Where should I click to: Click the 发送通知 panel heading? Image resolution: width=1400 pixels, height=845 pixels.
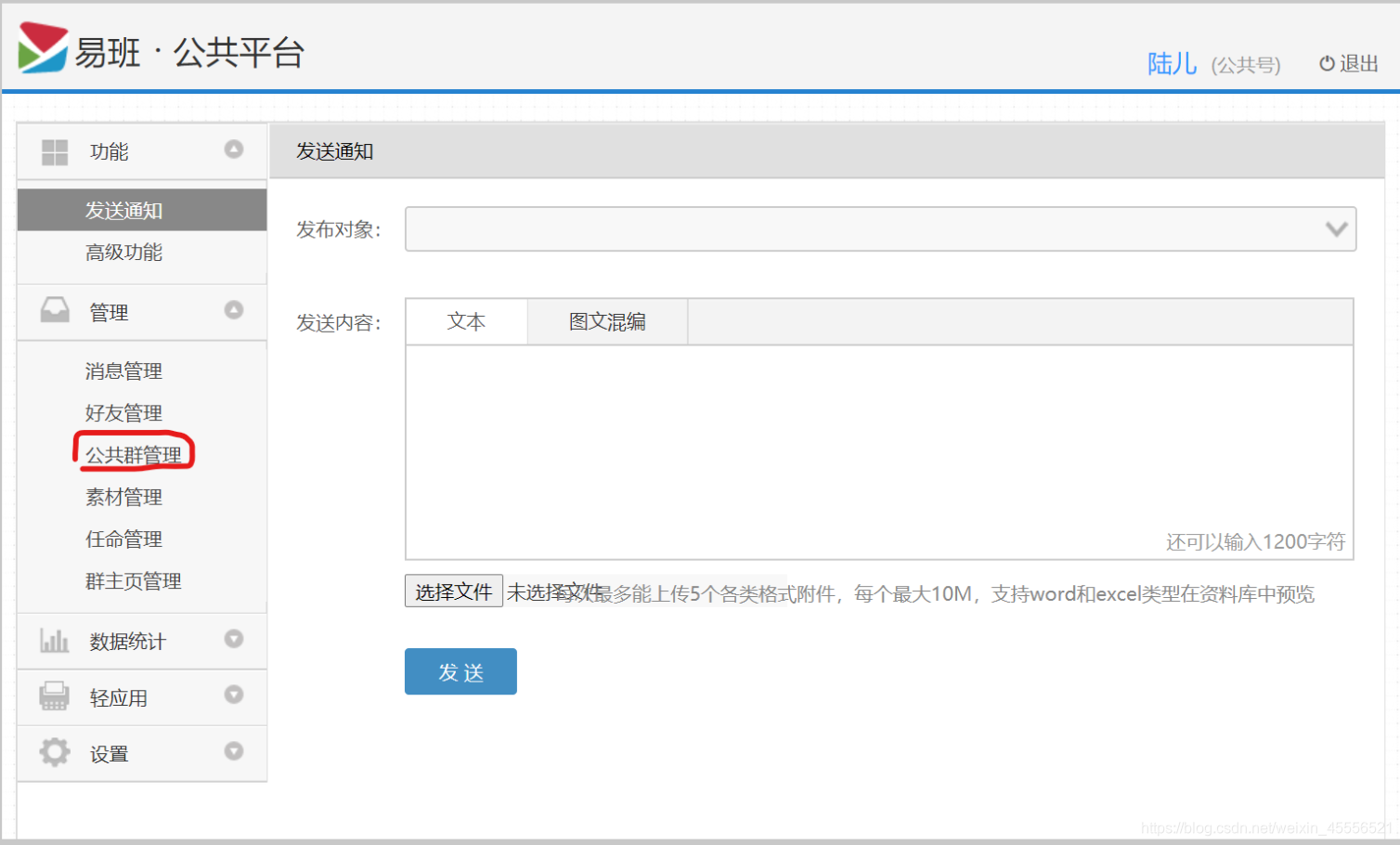point(335,151)
